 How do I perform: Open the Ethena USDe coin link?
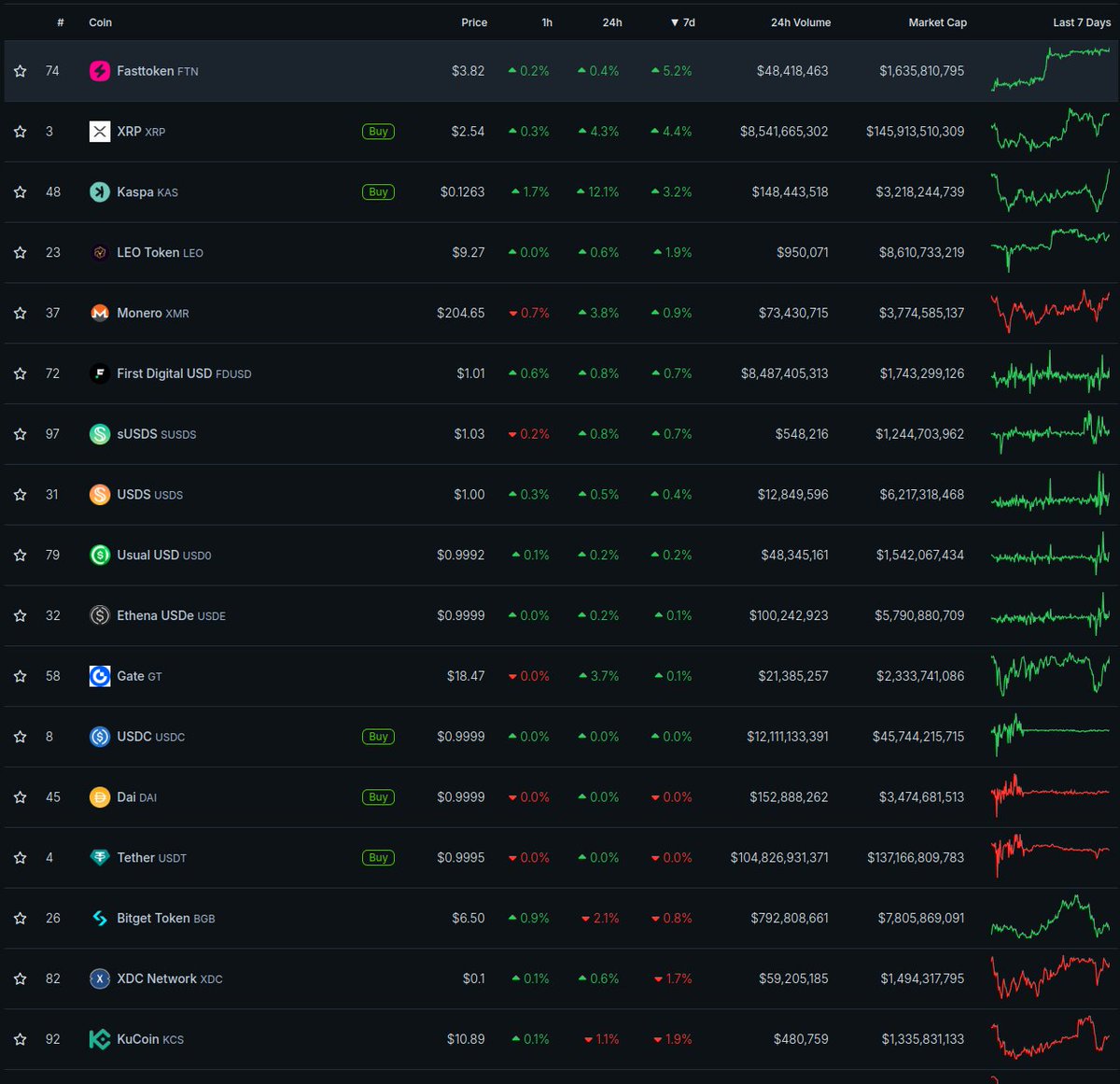(x=171, y=615)
